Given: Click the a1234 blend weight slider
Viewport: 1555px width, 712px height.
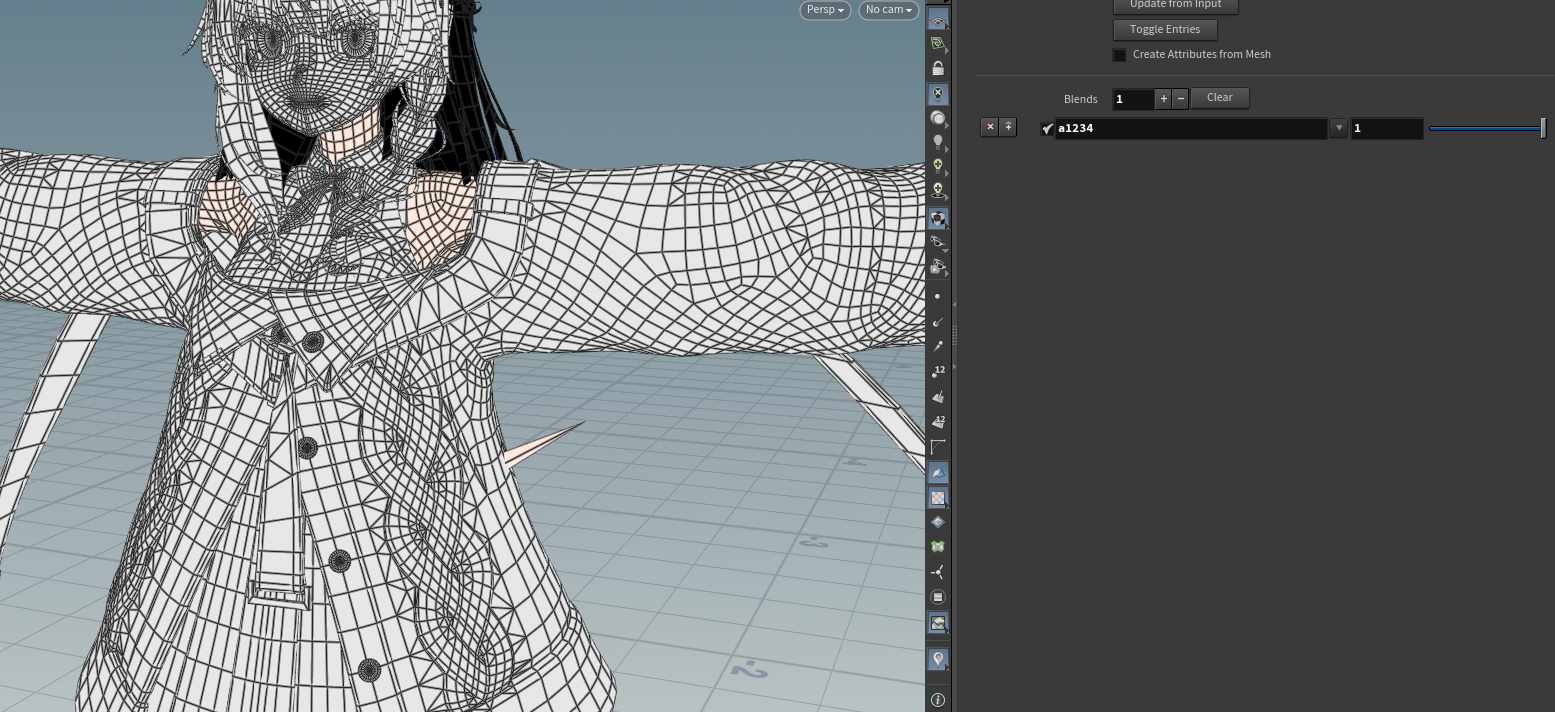Looking at the screenshot, I should point(1488,128).
